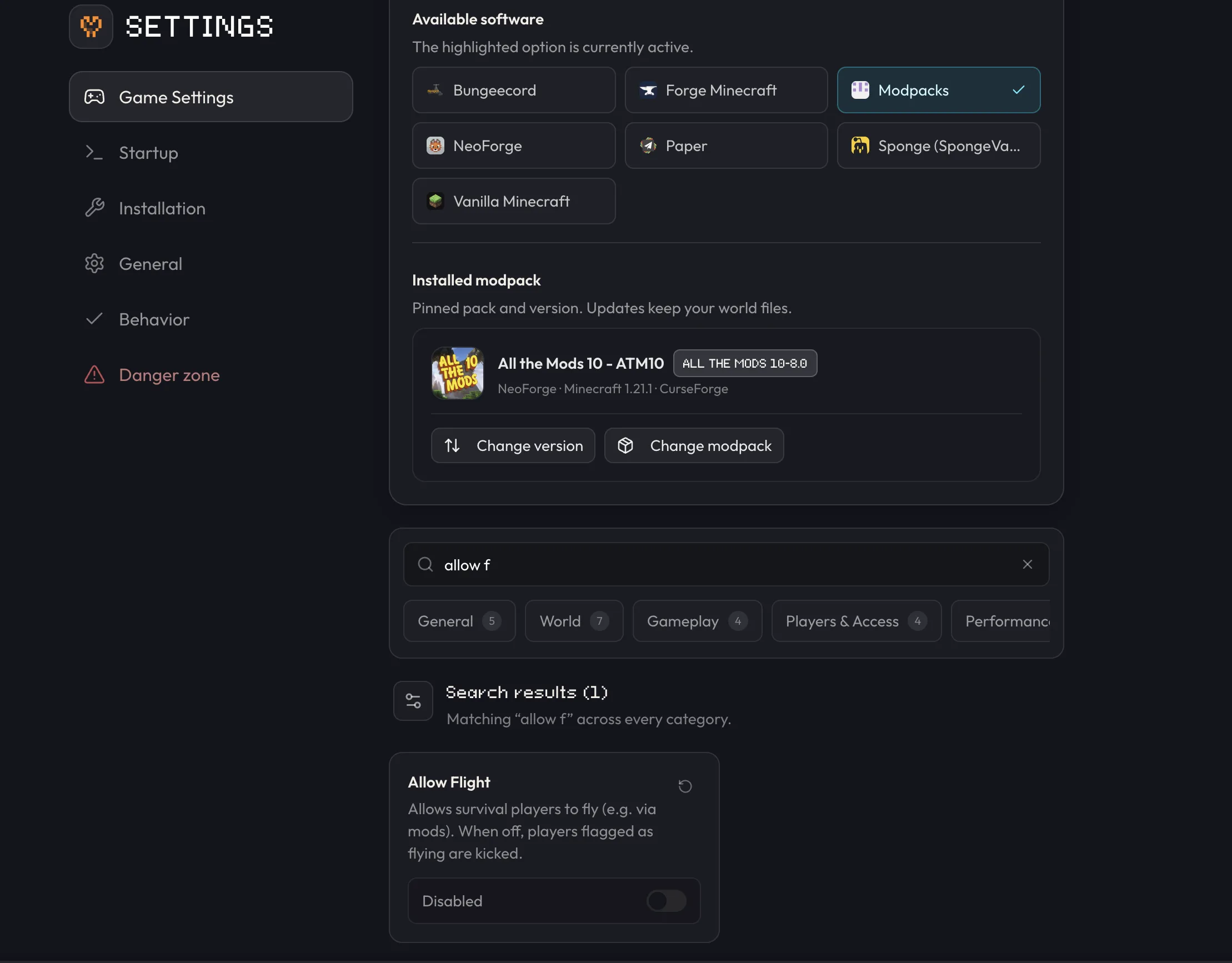Screen dimensions: 1232x963
Task: Open the Startup section
Action: pyautogui.click(x=211, y=152)
